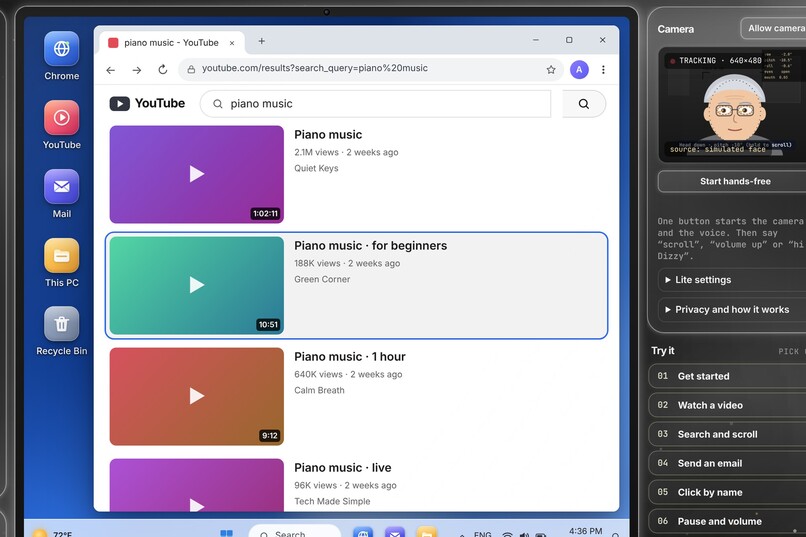Select 01 Get started
The width and height of the screenshot is (806, 537).
pos(727,376)
